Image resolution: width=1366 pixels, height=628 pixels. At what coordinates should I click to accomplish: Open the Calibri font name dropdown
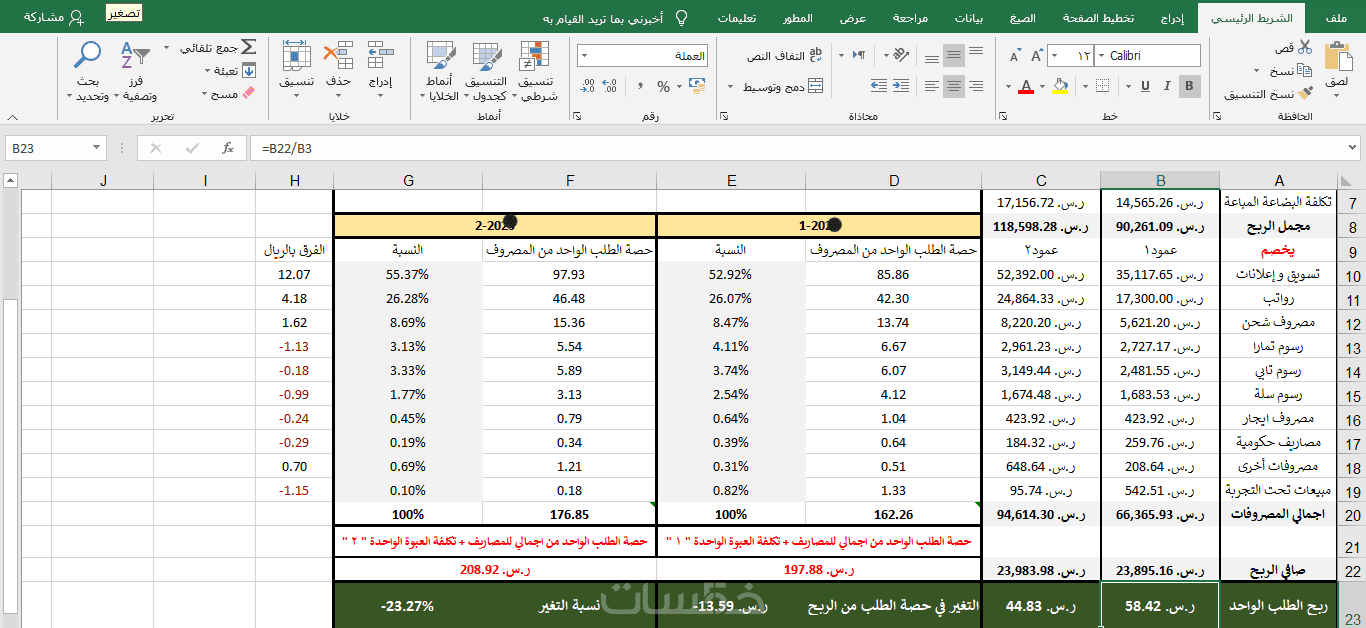coord(1100,56)
